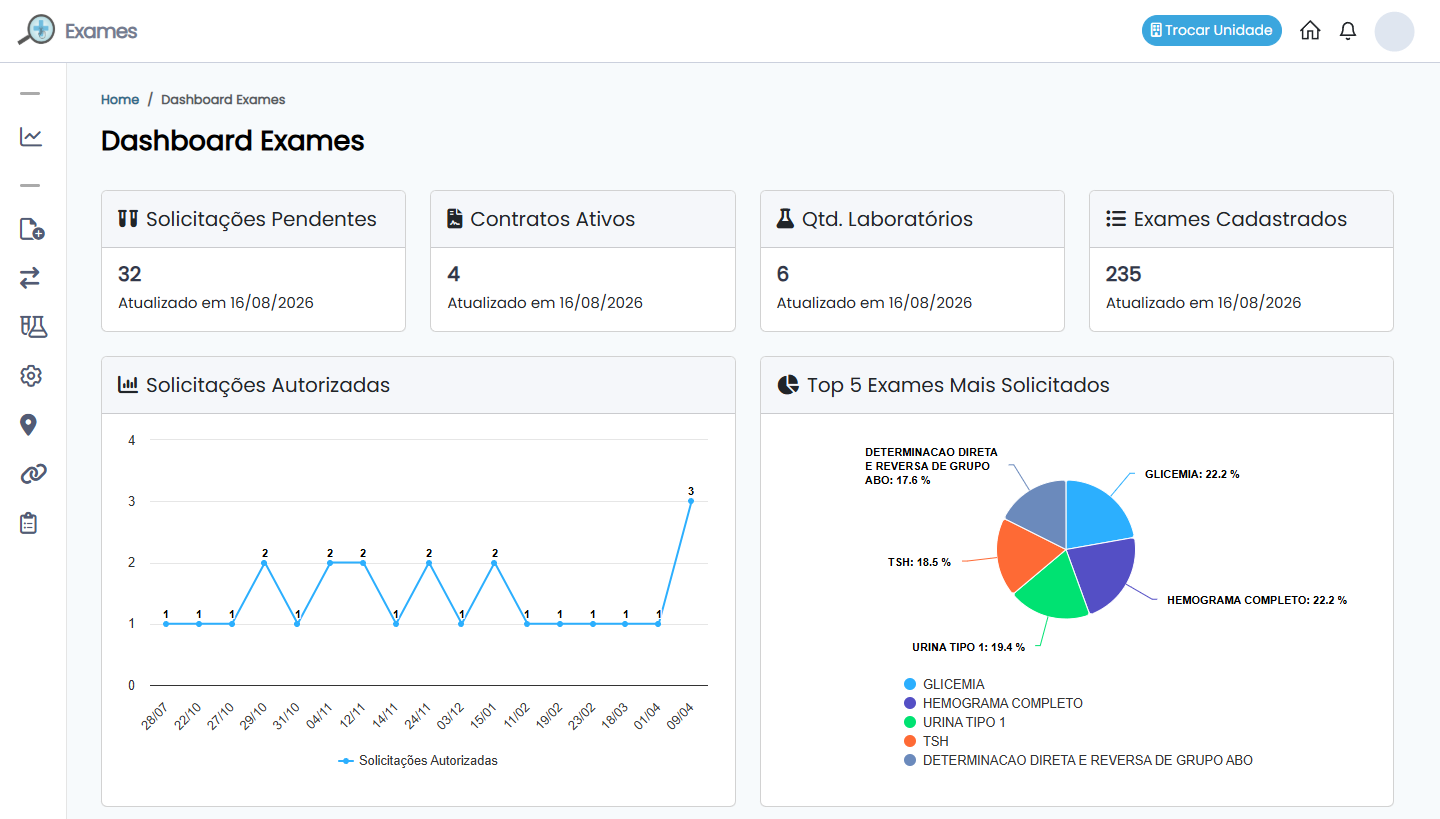
Task: Toggle HEMOGRAMA COMPLETO legend entry
Action: 993,703
